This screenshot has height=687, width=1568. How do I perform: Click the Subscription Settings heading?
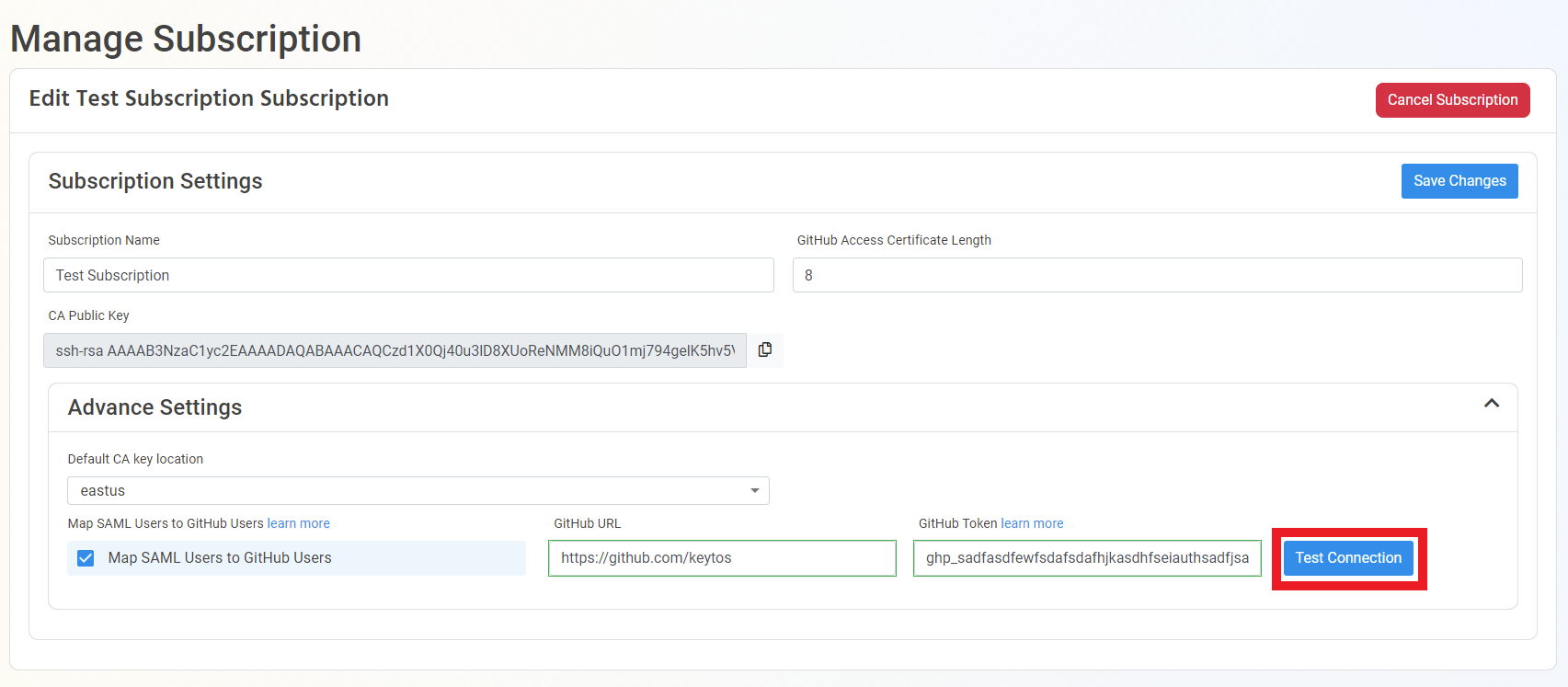point(155,181)
